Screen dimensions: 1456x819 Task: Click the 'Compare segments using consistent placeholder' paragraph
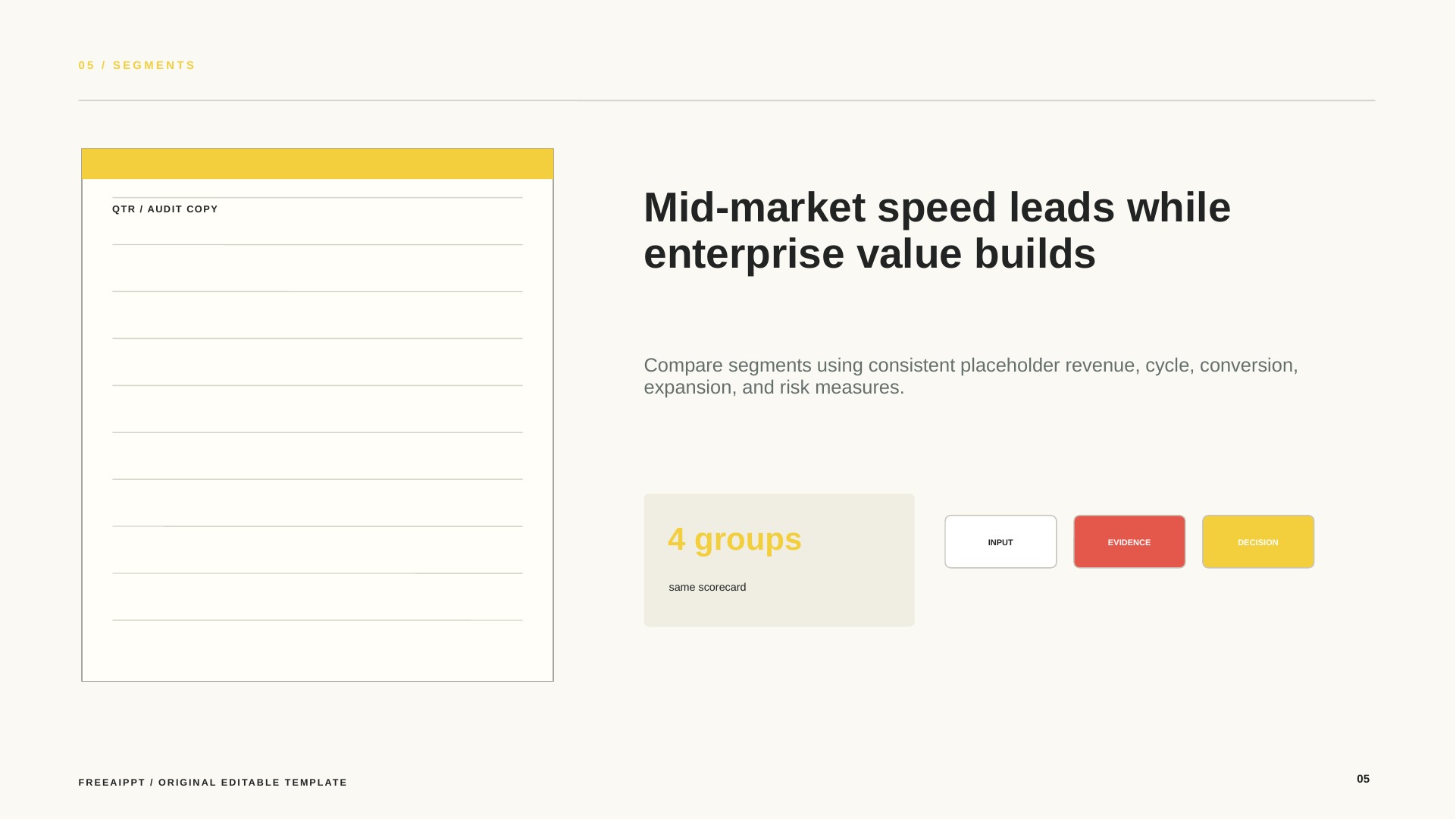(971, 376)
